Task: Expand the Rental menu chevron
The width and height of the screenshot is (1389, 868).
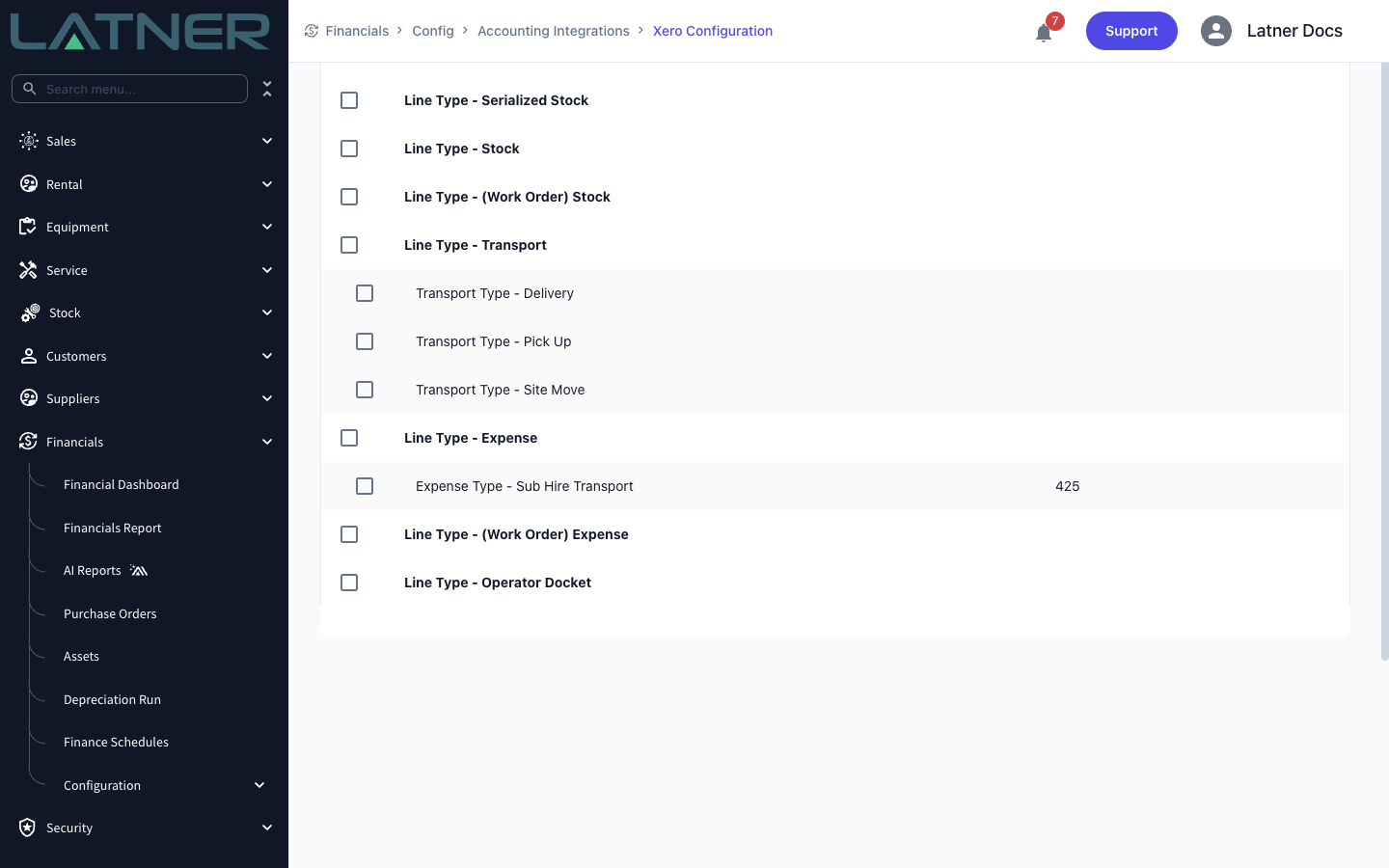Action: (267, 184)
